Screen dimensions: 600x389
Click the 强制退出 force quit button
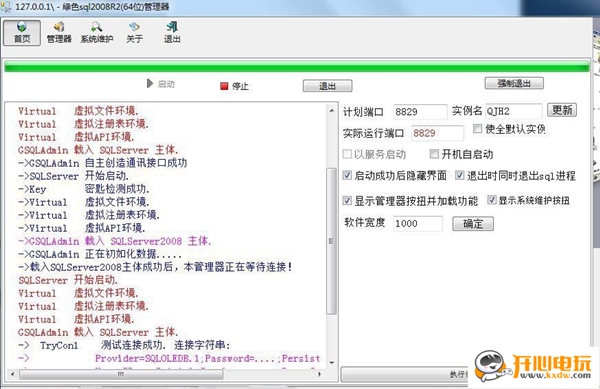514,83
